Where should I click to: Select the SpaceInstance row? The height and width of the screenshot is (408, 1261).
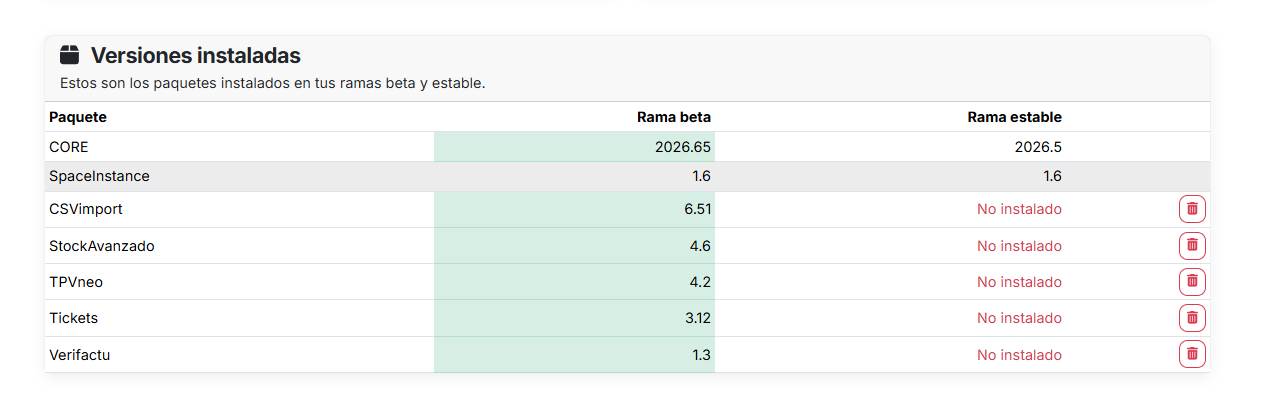627,176
